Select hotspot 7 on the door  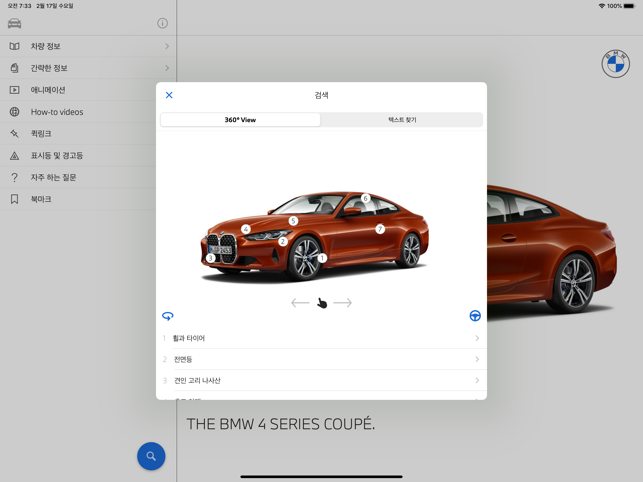click(x=380, y=229)
